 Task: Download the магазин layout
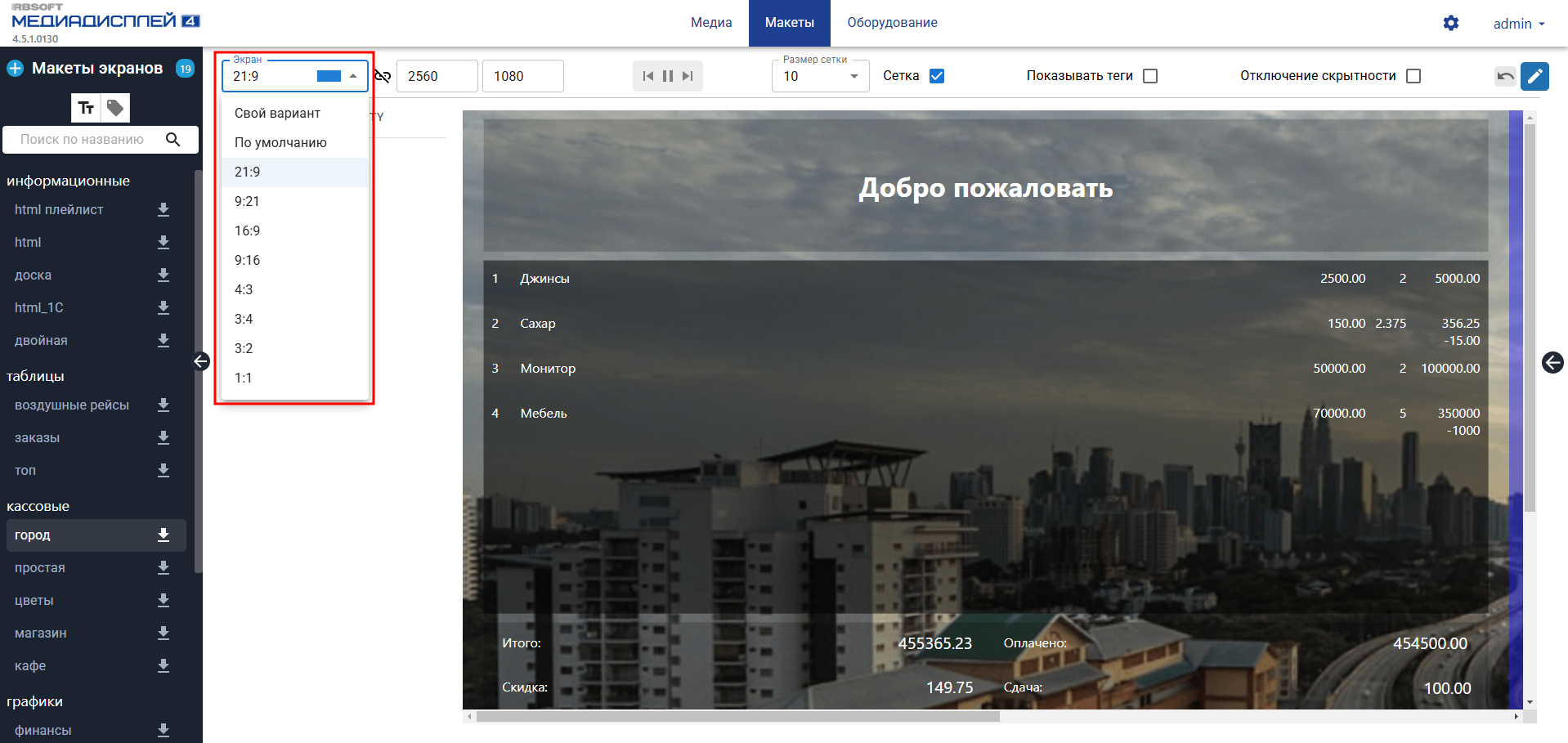coord(164,633)
